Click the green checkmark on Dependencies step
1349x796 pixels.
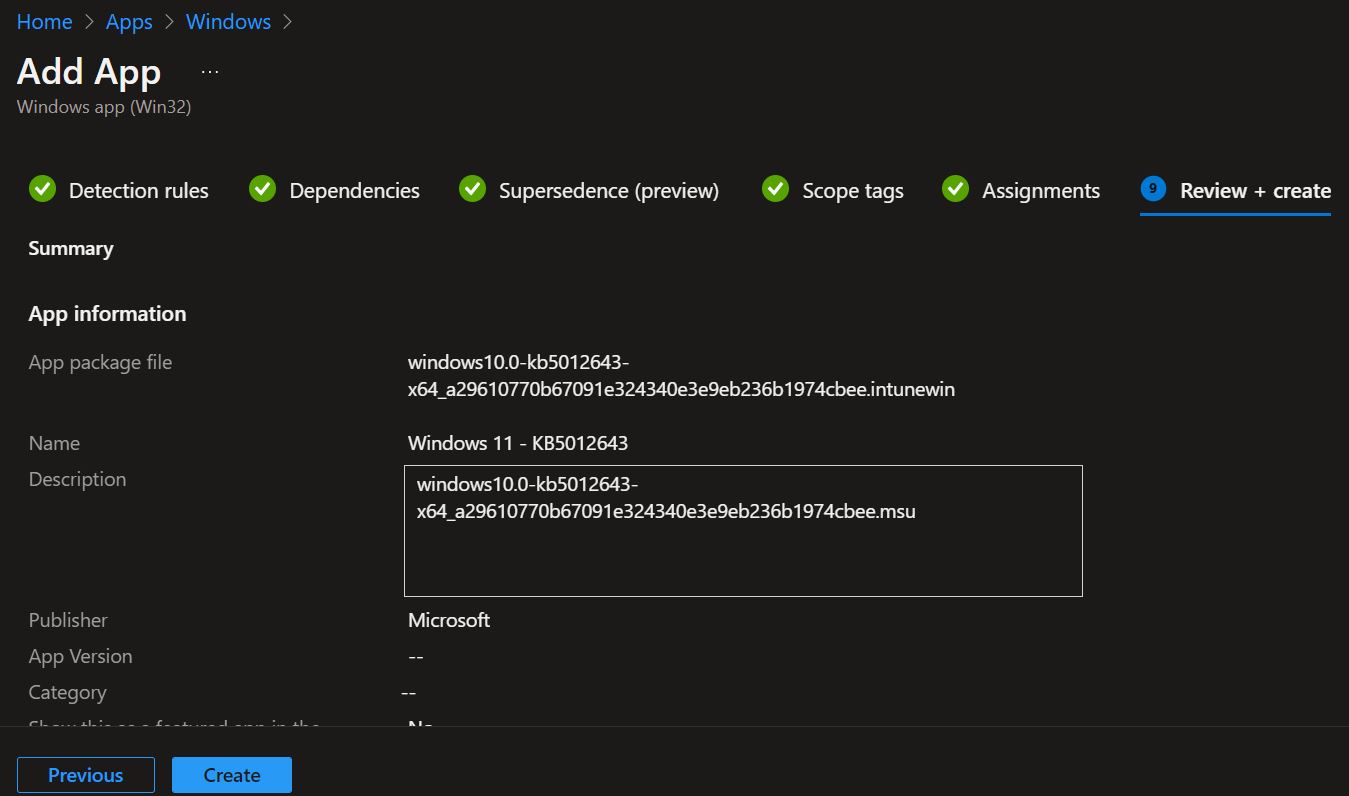tap(262, 189)
